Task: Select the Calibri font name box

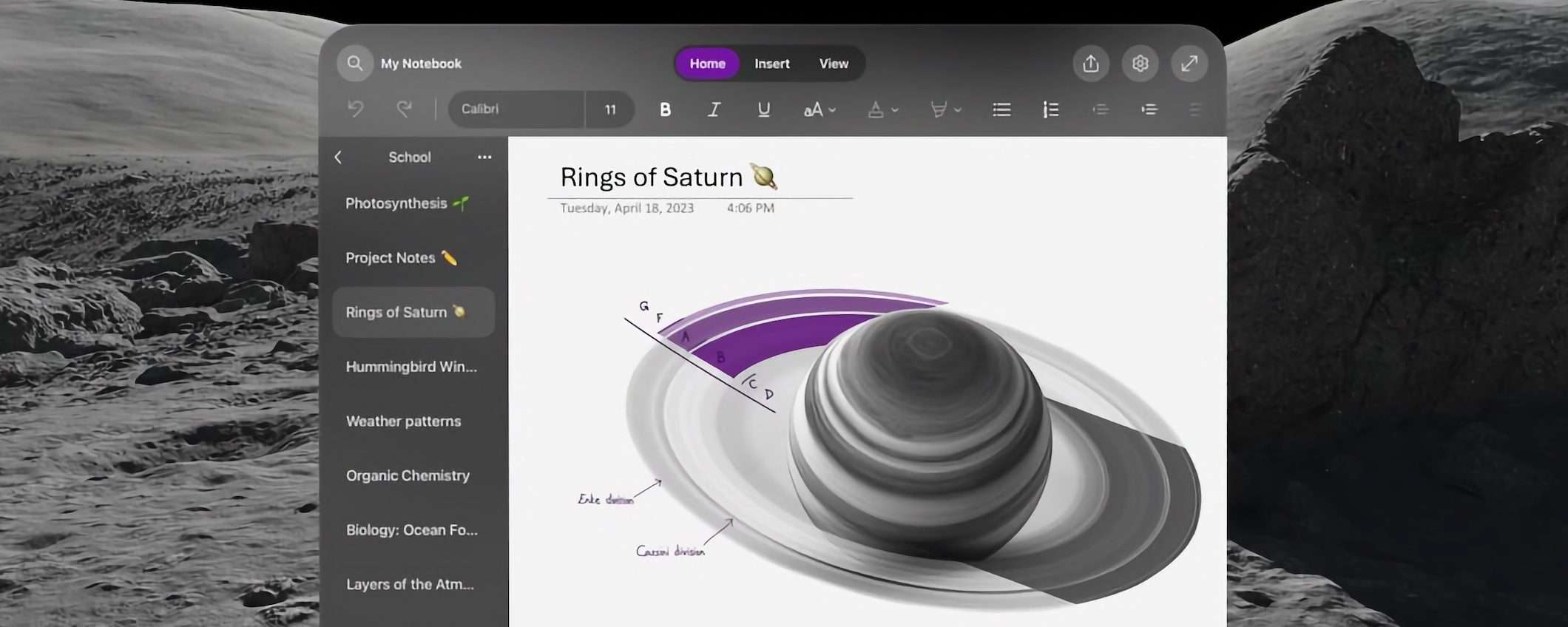Action: [516, 109]
